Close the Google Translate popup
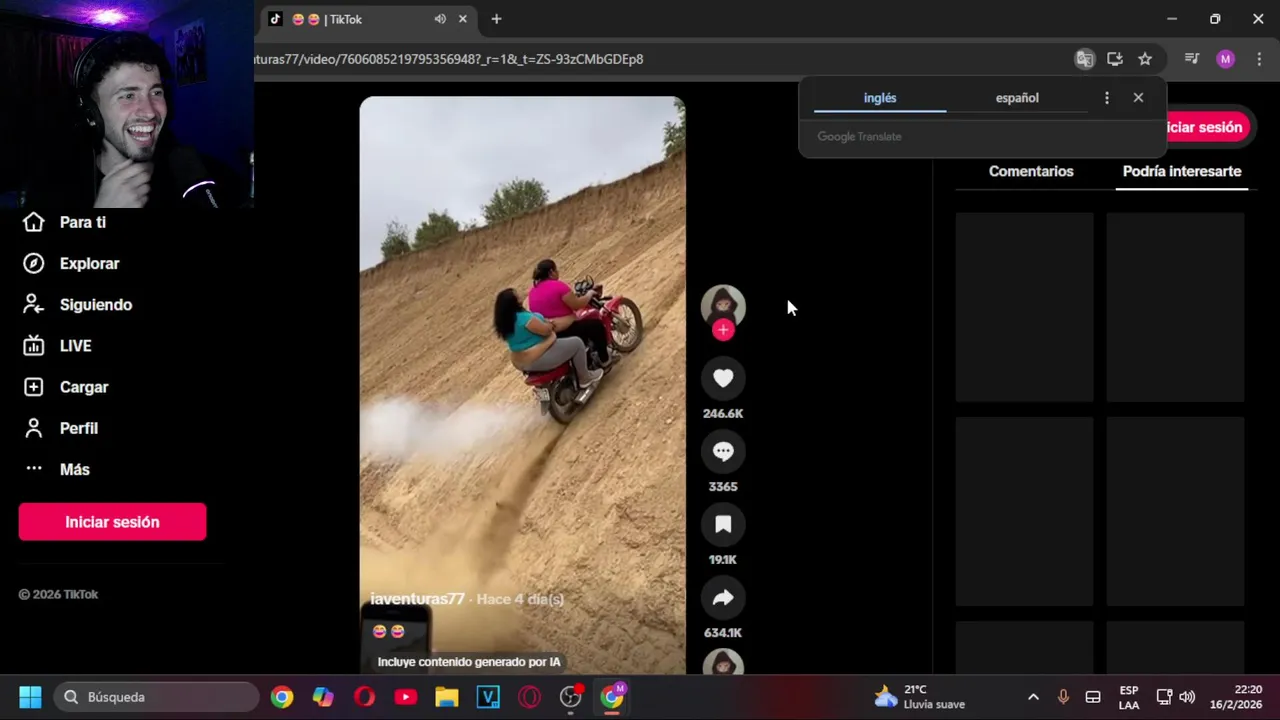The image size is (1280, 720). (x=1138, y=98)
